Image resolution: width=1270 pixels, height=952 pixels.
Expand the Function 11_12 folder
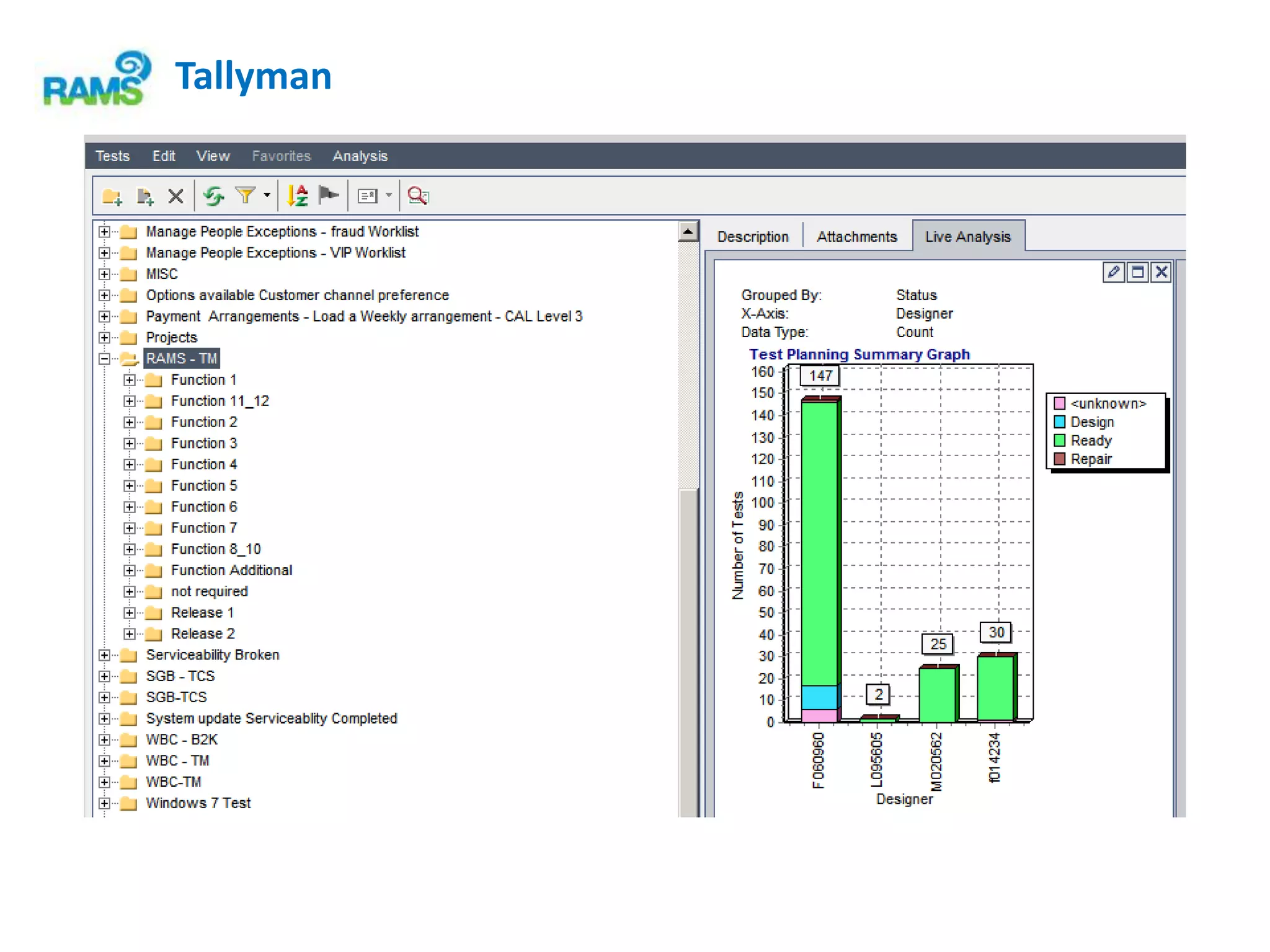point(129,401)
